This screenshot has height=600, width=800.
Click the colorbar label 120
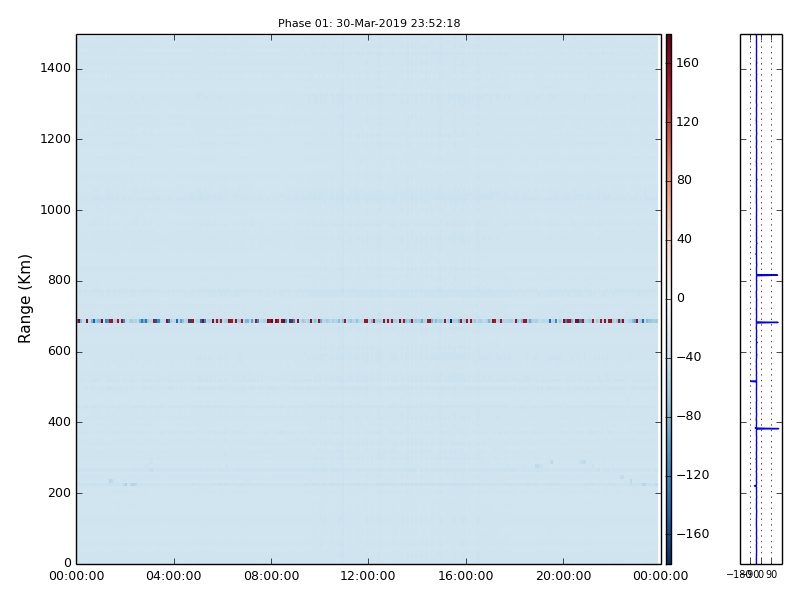coord(687,122)
